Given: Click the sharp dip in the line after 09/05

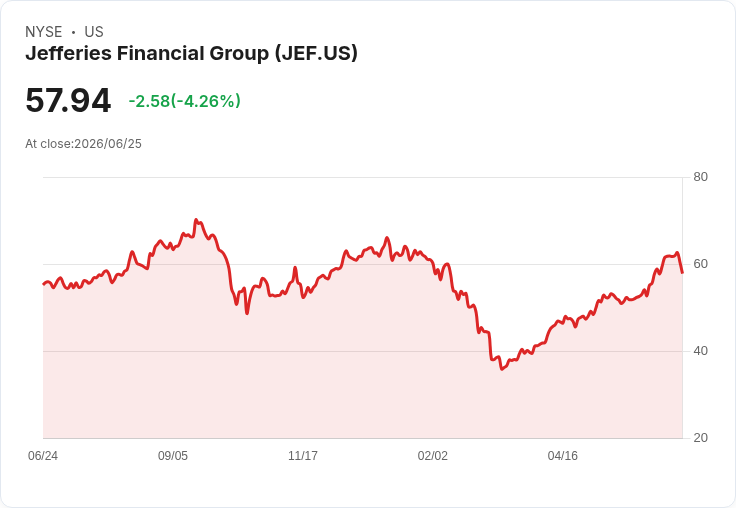Looking at the screenshot, I should point(247,313).
